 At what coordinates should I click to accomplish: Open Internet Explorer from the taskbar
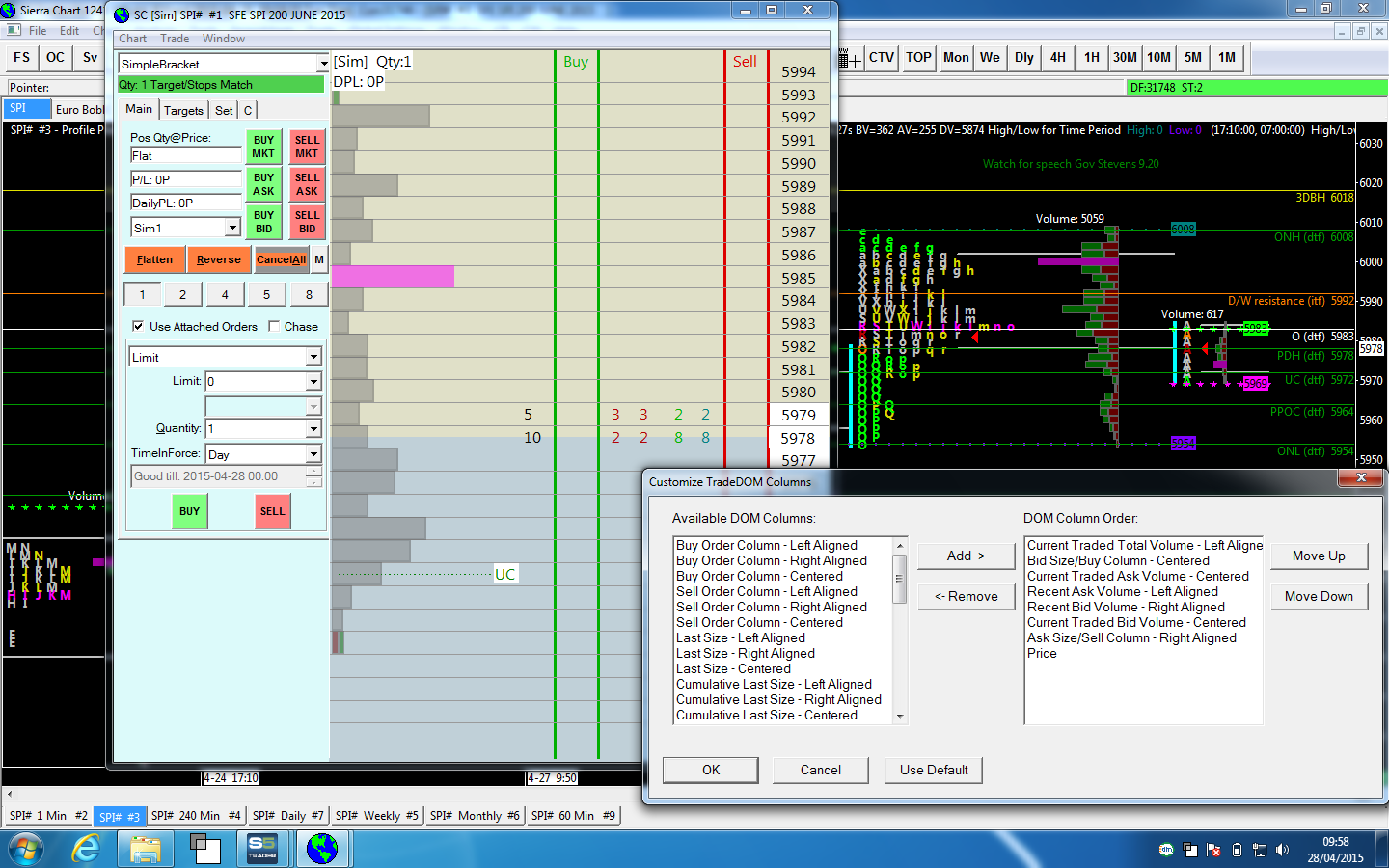pos(86,849)
